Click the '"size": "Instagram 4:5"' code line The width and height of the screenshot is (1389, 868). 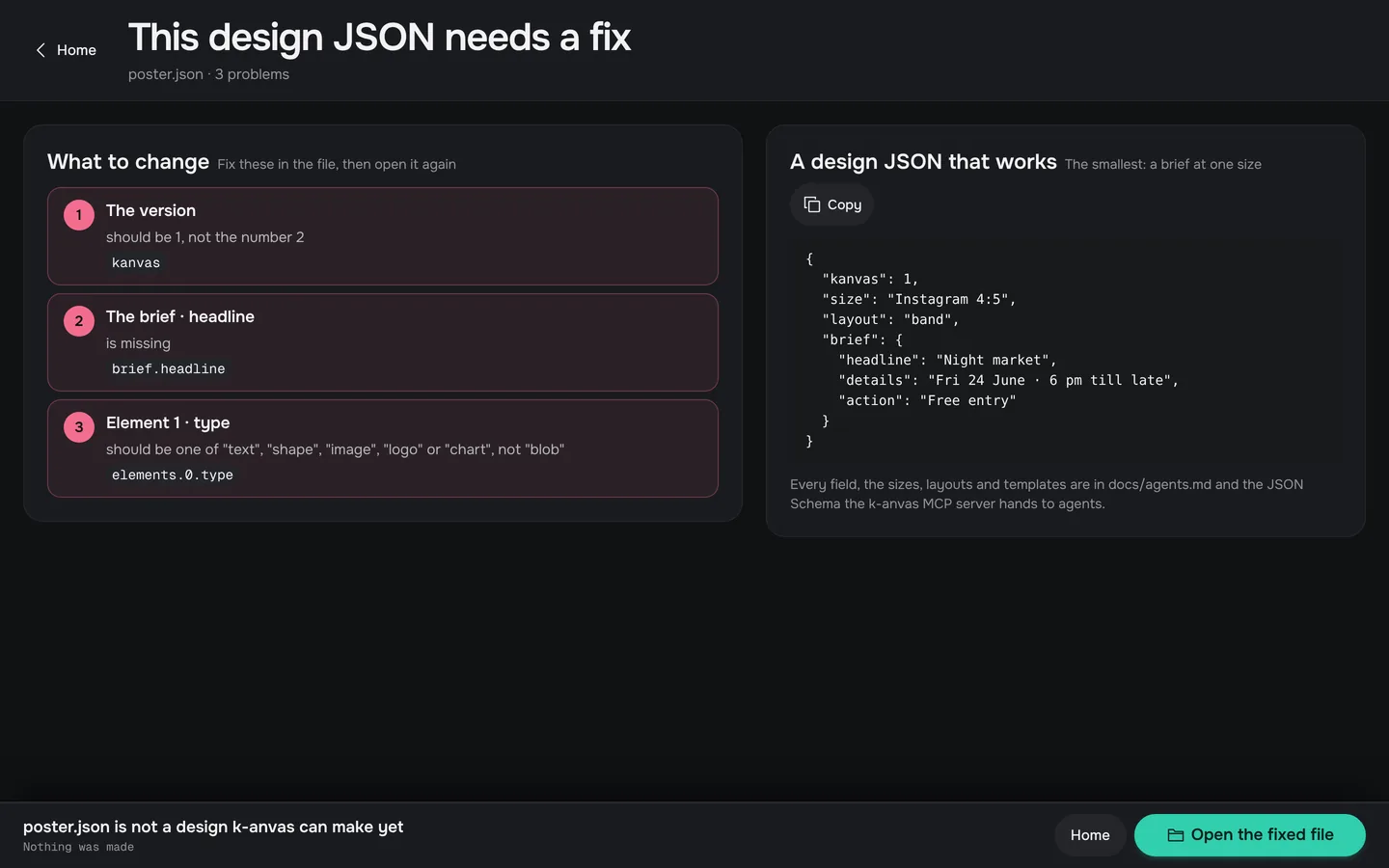click(919, 299)
